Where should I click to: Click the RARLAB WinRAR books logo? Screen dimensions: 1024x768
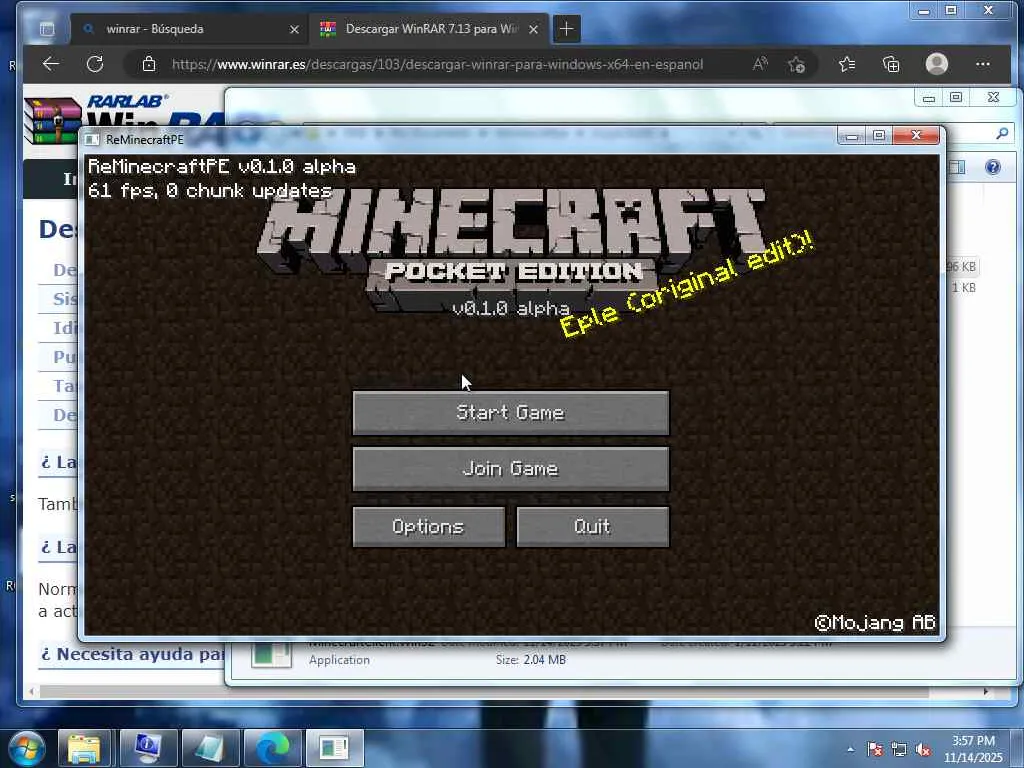pos(54,120)
